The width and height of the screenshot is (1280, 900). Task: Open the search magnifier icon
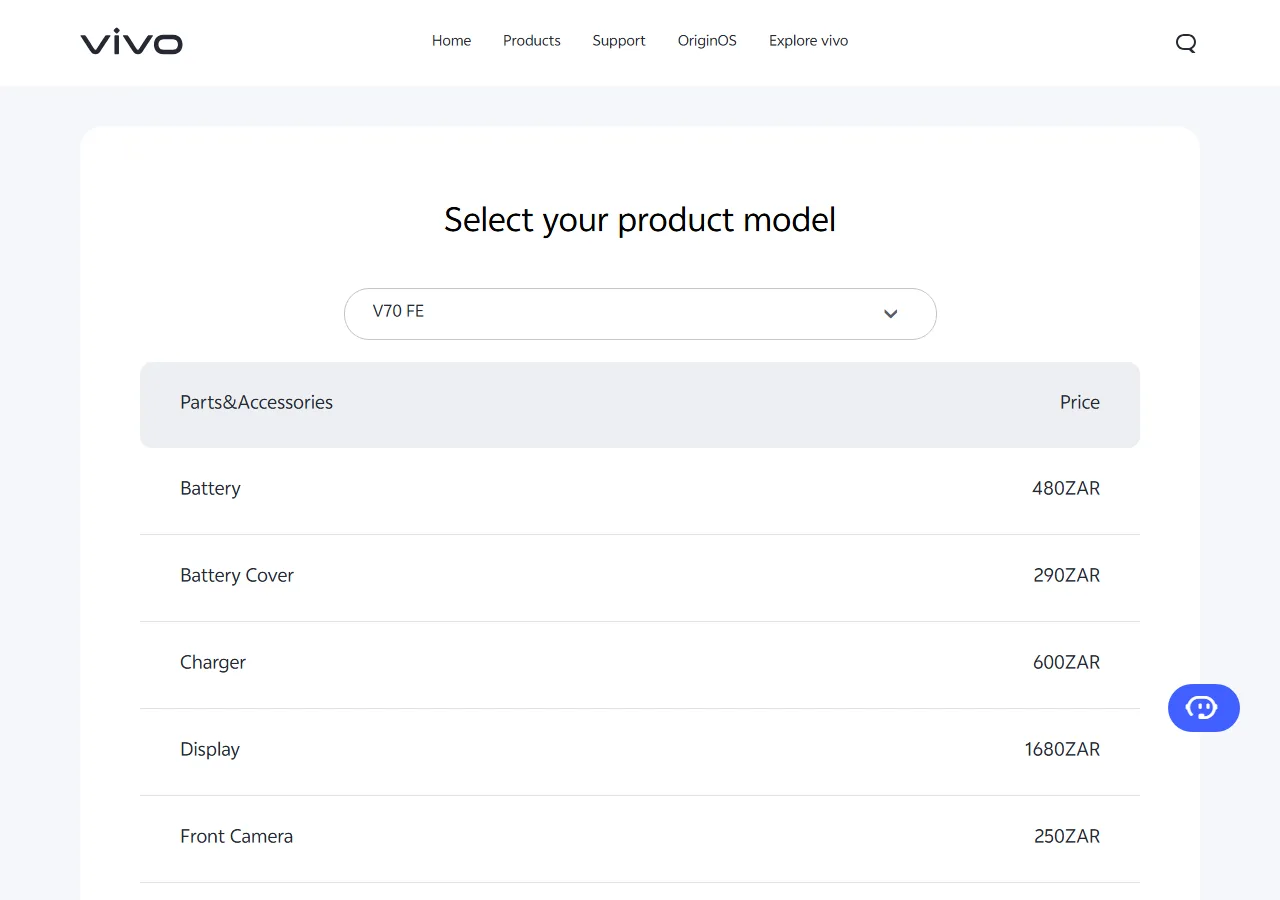pos(1186,42)
